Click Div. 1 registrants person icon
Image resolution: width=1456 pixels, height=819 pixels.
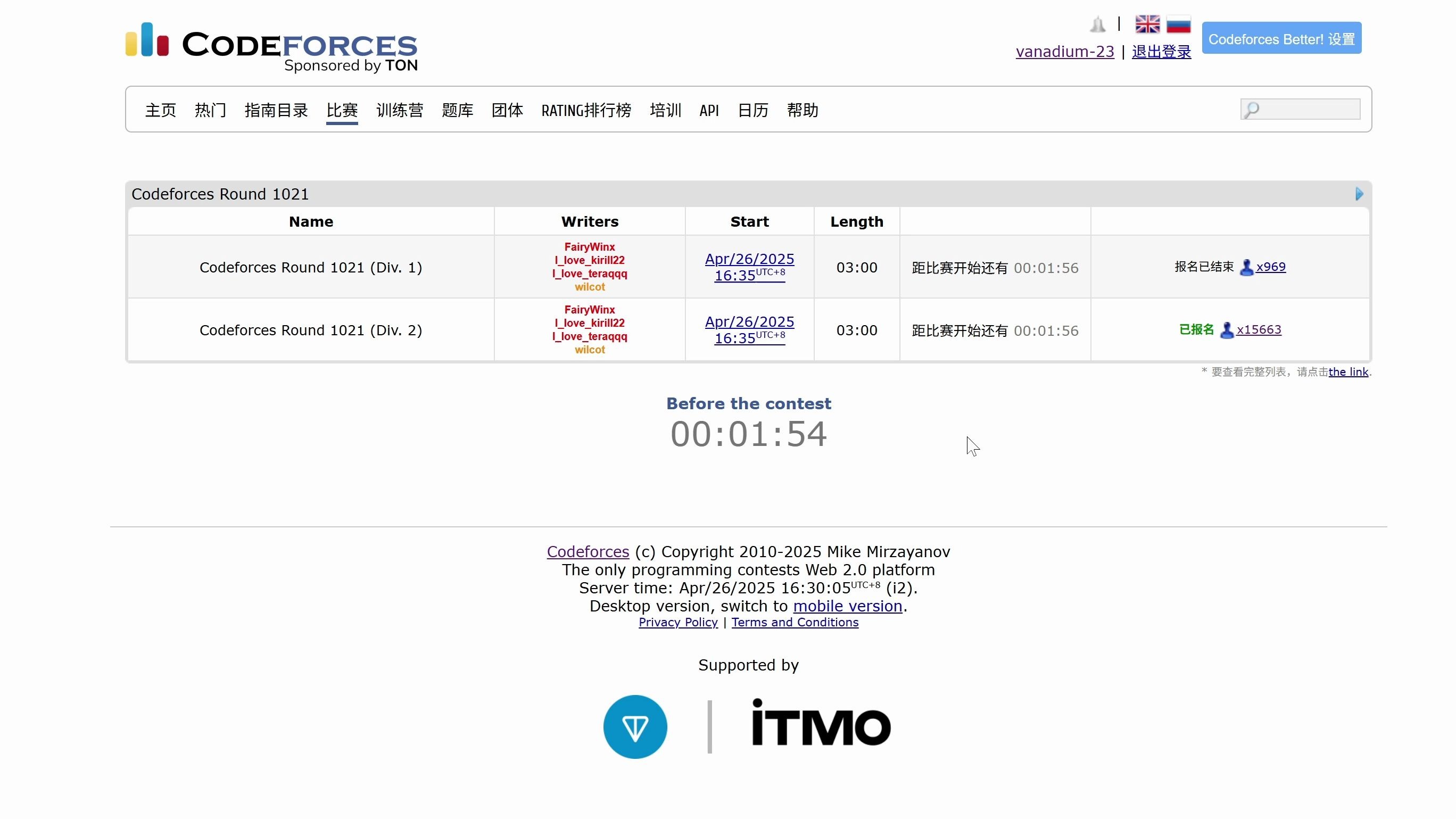(1246, 267)
